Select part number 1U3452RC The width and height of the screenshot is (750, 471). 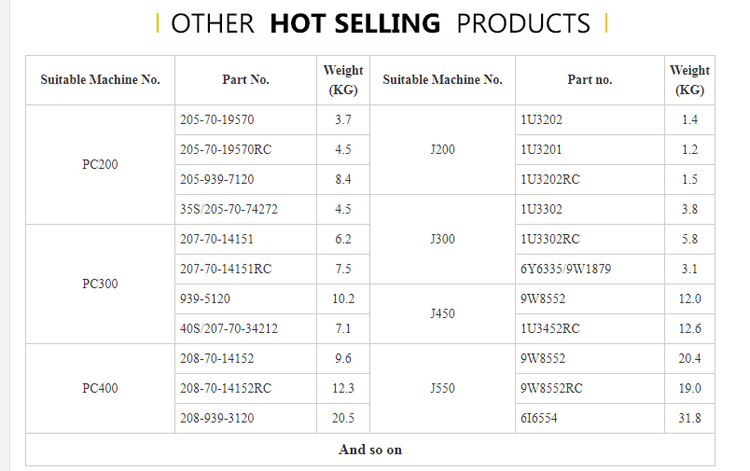point(550,329)
